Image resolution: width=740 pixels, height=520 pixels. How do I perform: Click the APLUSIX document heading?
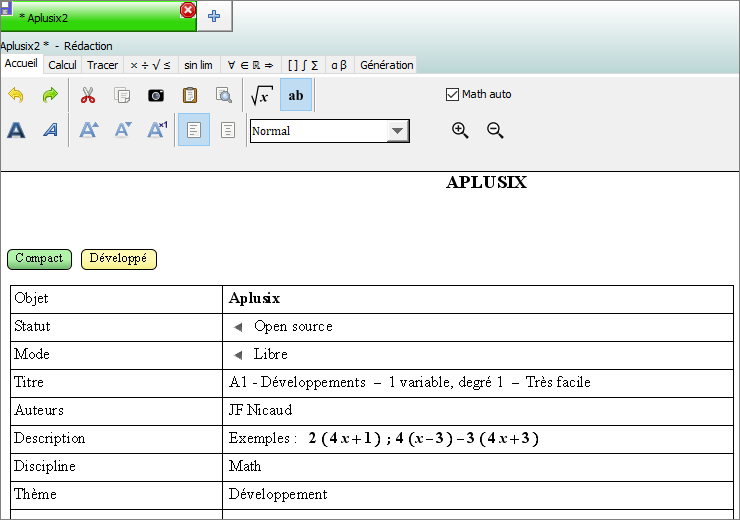[487, 183]
